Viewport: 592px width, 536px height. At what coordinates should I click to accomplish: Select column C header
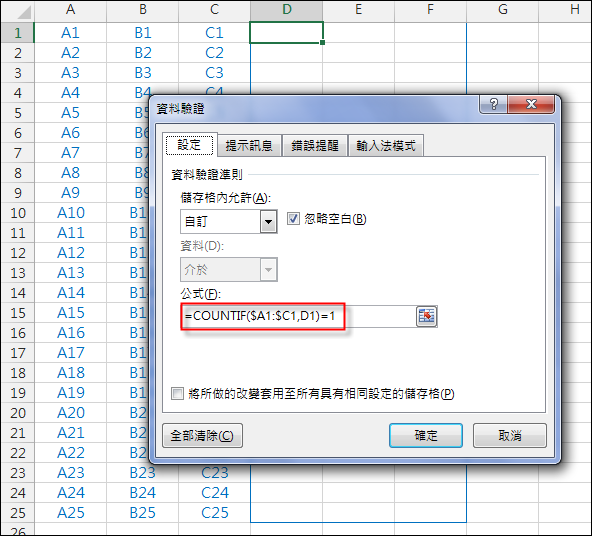coord(214,10)
